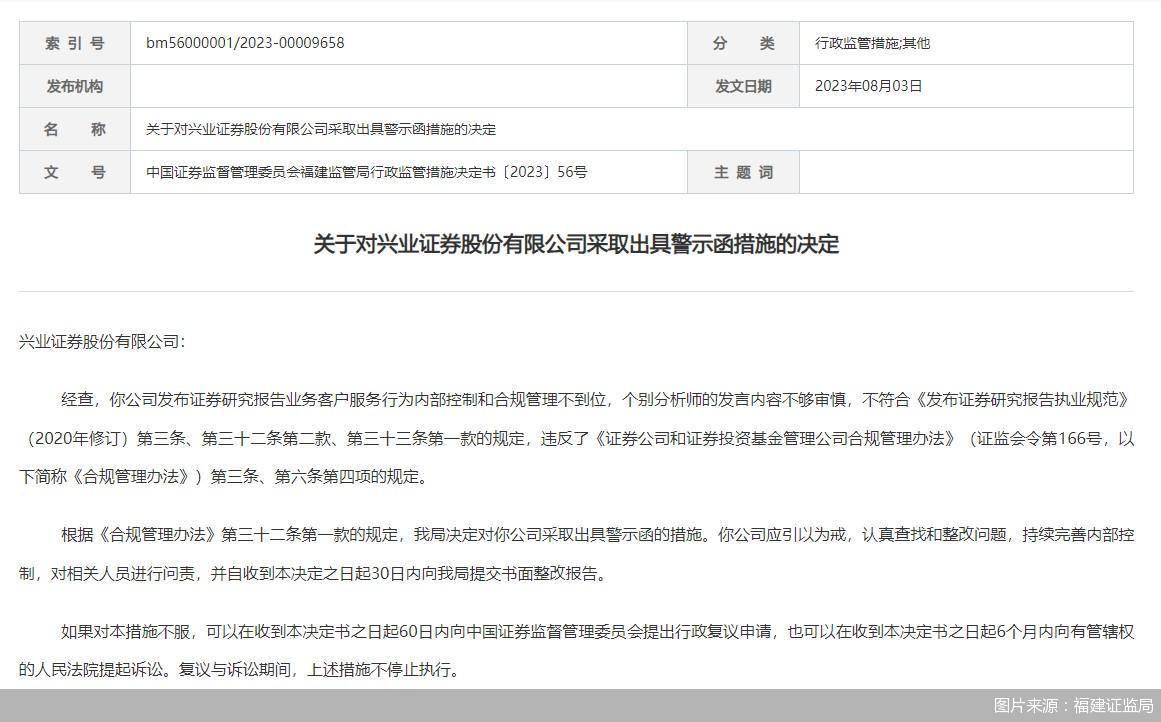This screenshot has height=722, width=1161.
Task: Click the bold centered decision heading
Action: click(x=576, y=244)
